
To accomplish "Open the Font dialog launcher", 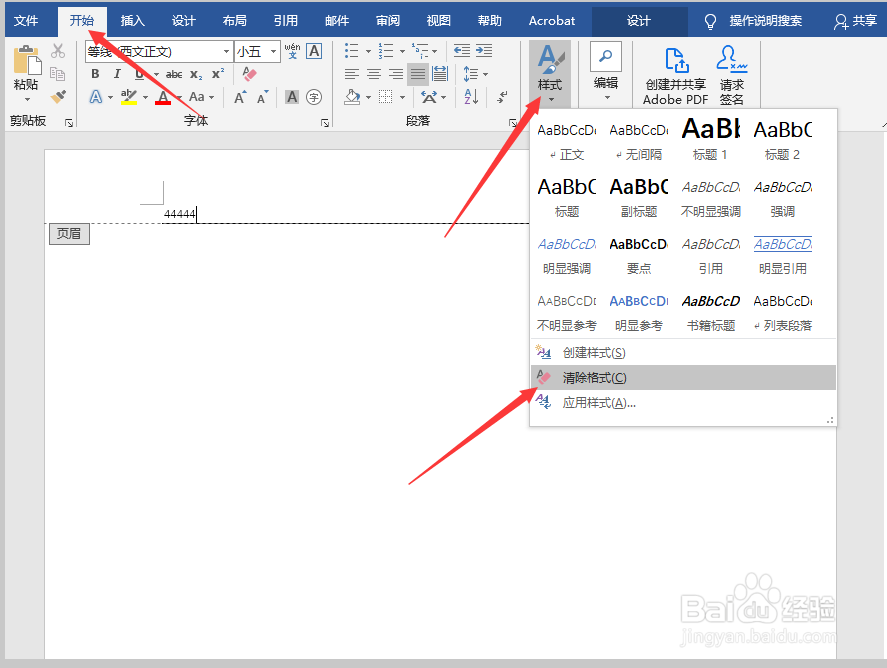I will pos(325,123).
